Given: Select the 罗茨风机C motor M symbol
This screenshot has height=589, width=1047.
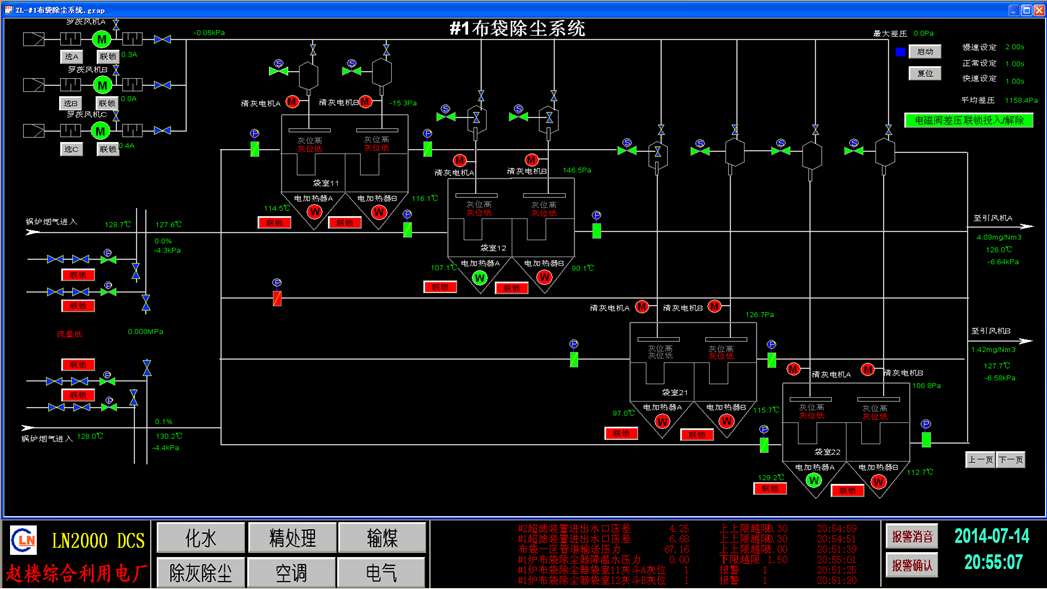Looking at the screenshot, I should tap(101, 131).
